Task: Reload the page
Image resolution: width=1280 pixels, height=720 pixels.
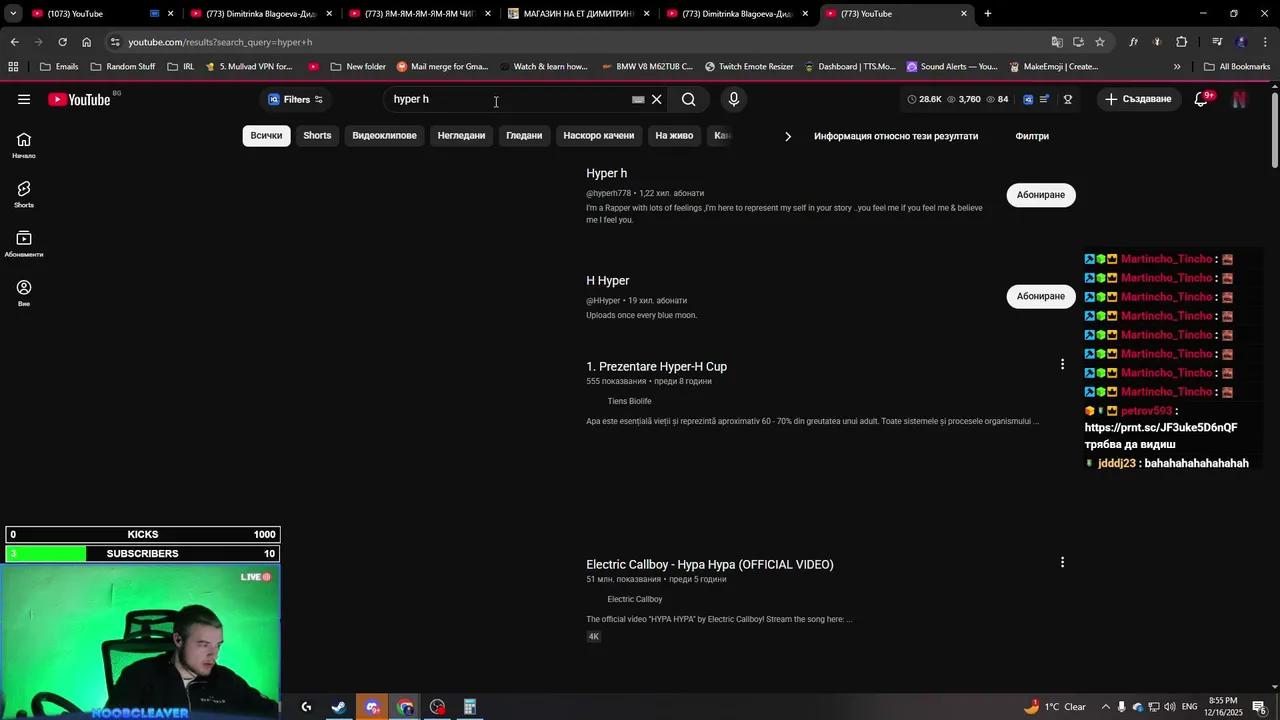Action: coord(62,42)
